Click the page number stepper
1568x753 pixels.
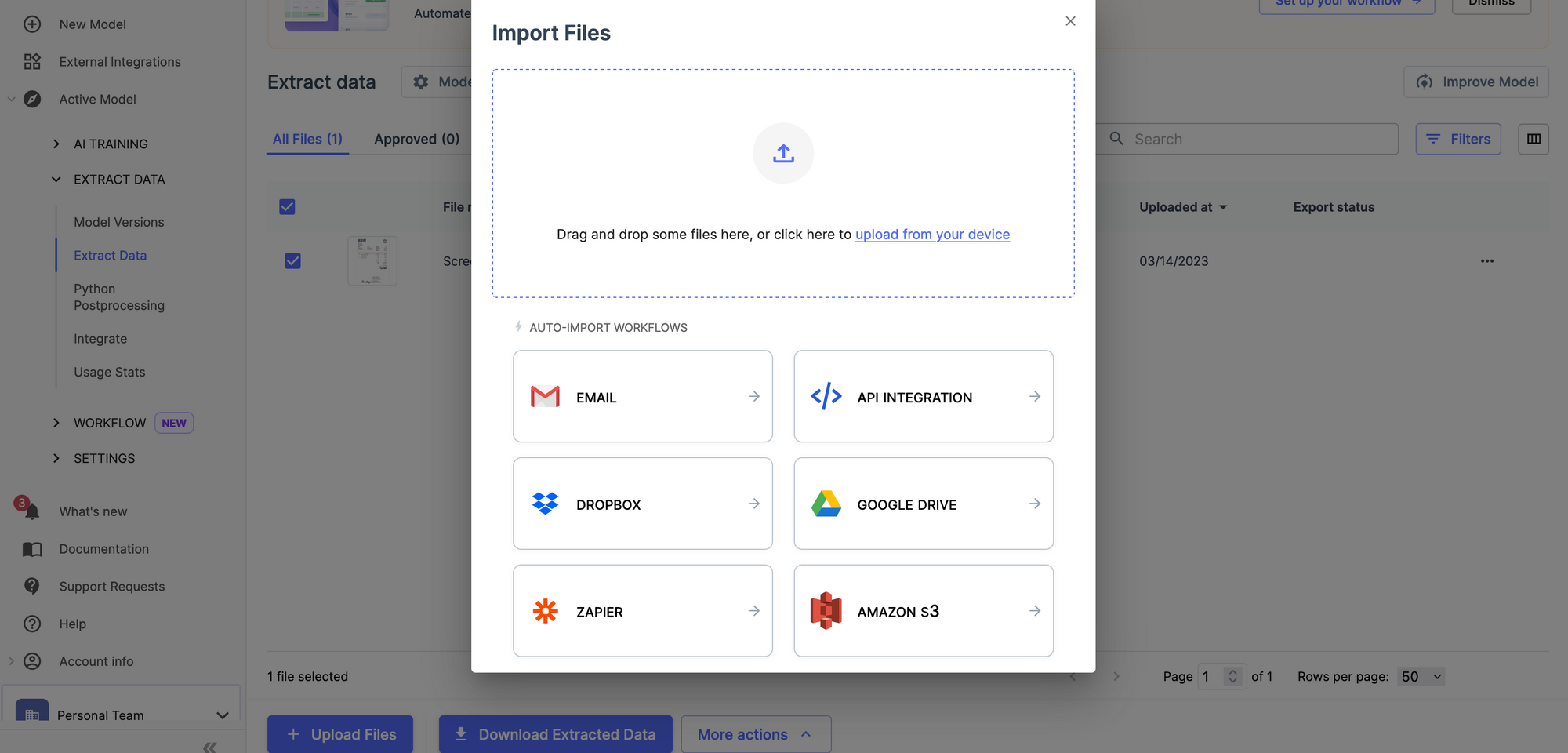coord(1232,676)
